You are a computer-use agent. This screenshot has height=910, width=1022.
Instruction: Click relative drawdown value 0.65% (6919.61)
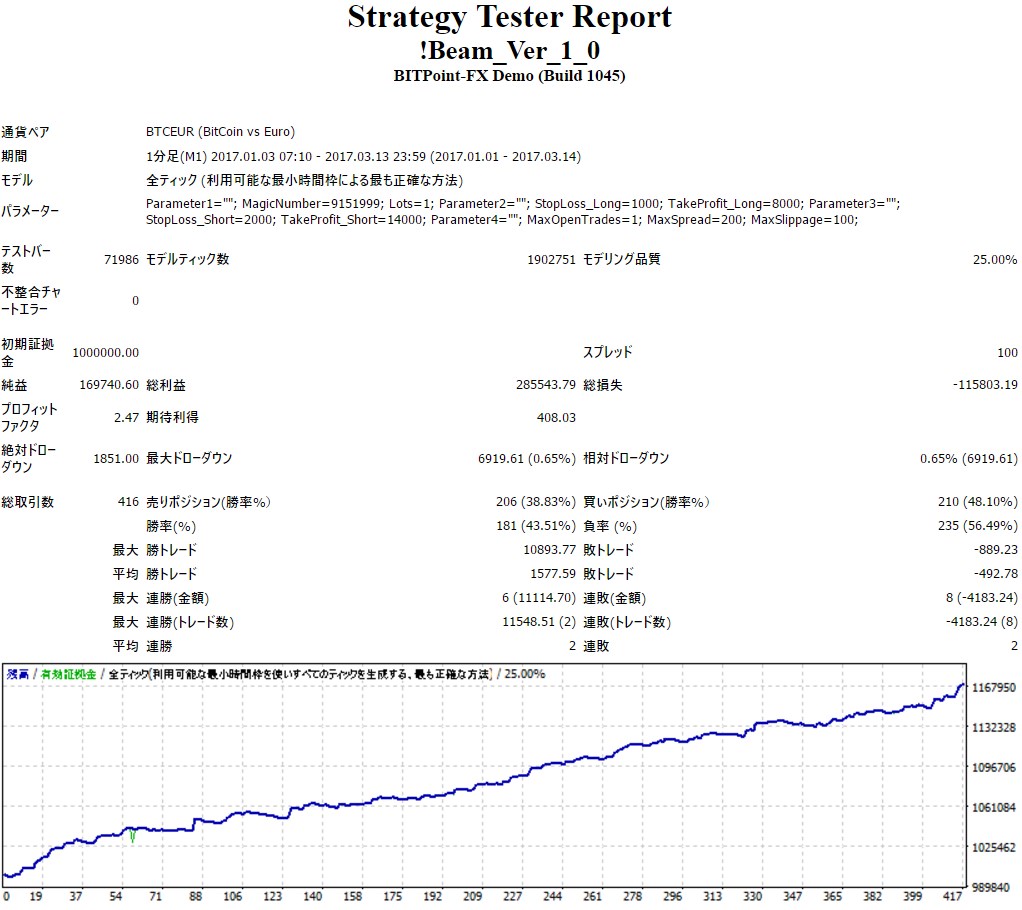point(969,458)
